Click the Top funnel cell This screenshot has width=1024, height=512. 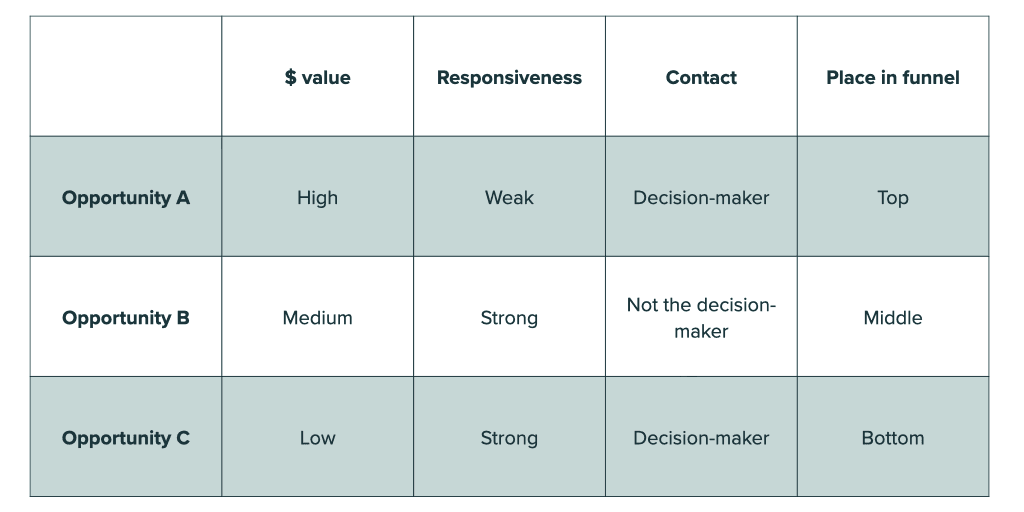click(892, 198)
